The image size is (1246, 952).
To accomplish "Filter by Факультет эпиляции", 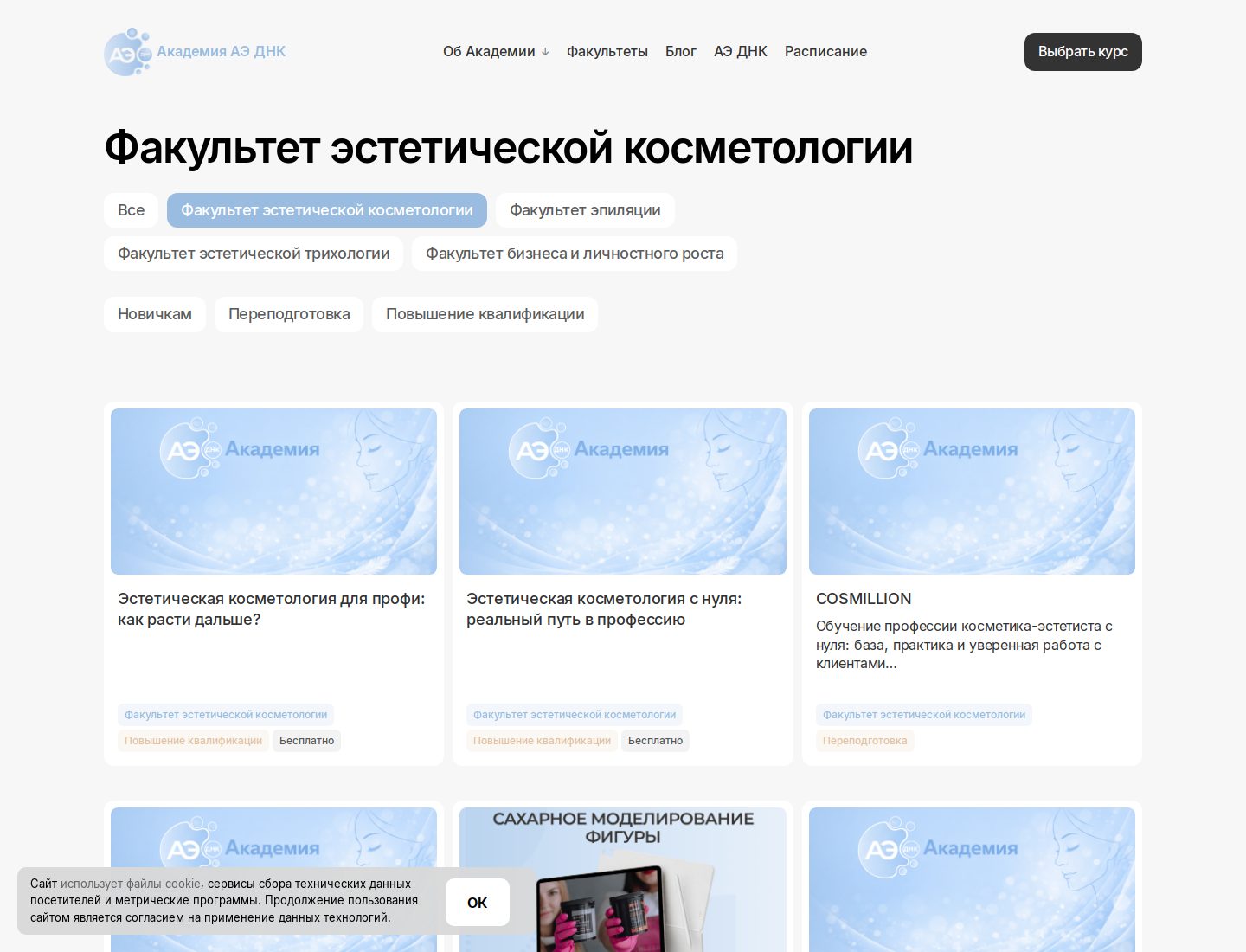I will 585,210.
